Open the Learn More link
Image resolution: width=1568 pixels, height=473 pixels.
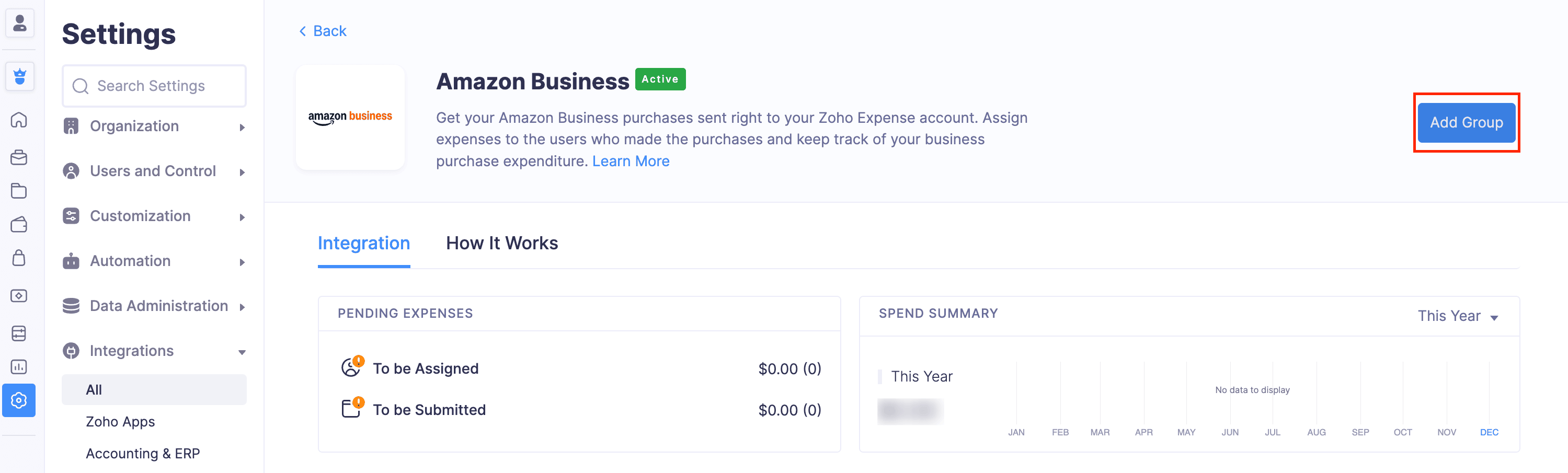tap(631, 161)
